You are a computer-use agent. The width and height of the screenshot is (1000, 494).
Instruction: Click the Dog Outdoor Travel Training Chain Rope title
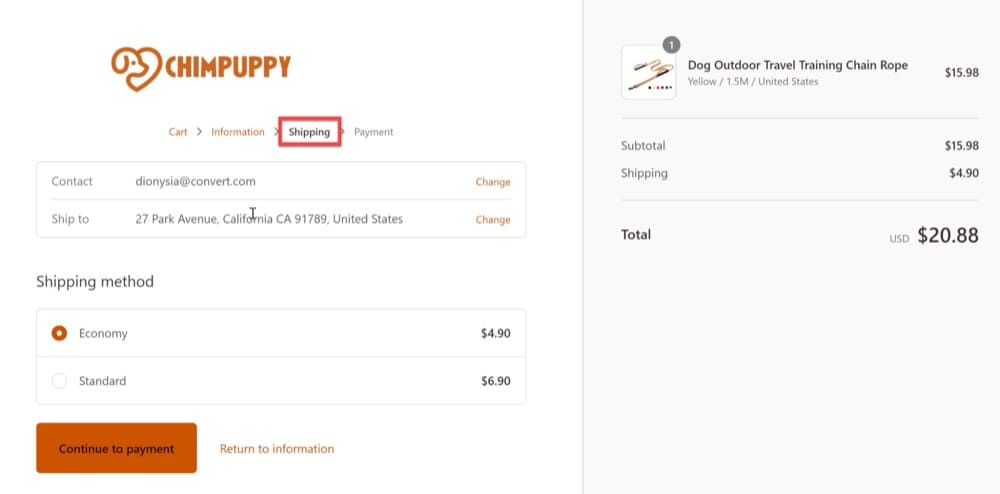(797, 65)
